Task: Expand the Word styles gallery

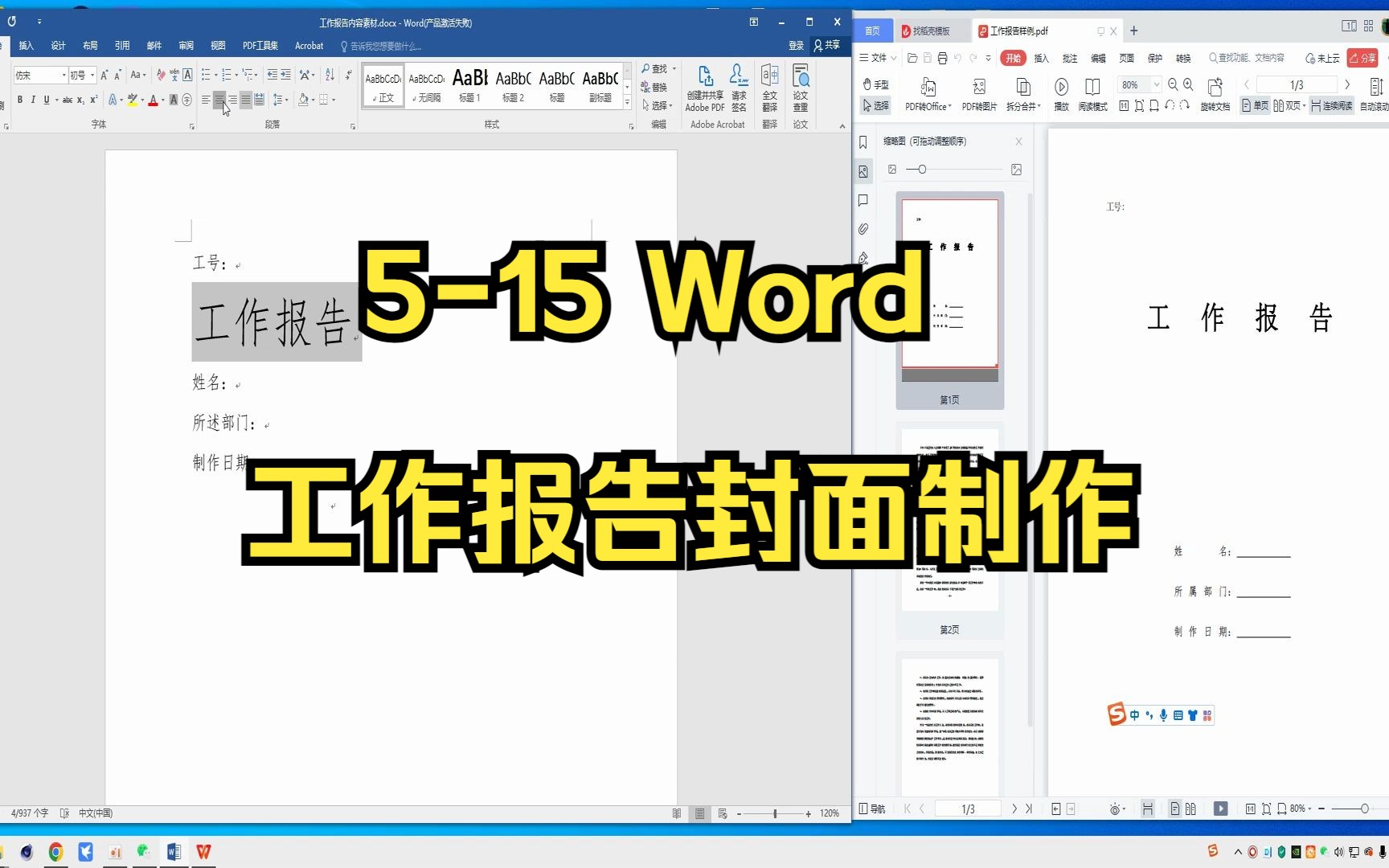Action: (x=628, y=103)
